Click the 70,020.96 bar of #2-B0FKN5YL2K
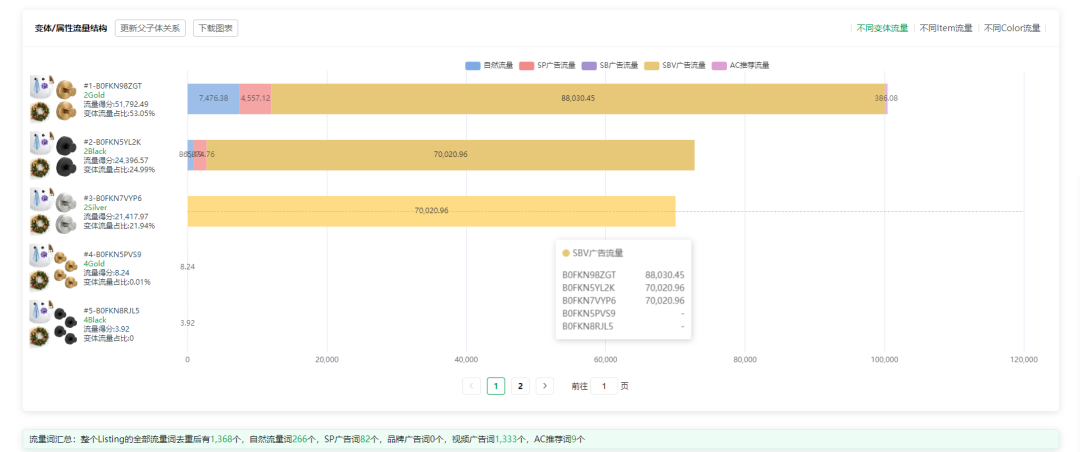Image resolution: width=1080 pixels, height=452 pixels. (450, 155)
